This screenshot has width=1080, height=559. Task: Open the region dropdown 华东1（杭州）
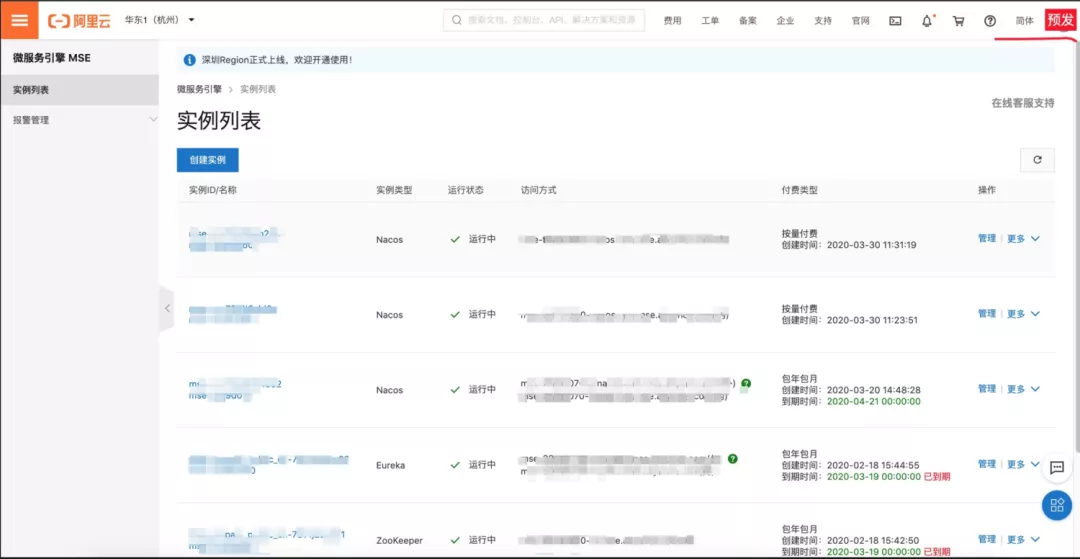pyautogui.click(x=159, y=20)
